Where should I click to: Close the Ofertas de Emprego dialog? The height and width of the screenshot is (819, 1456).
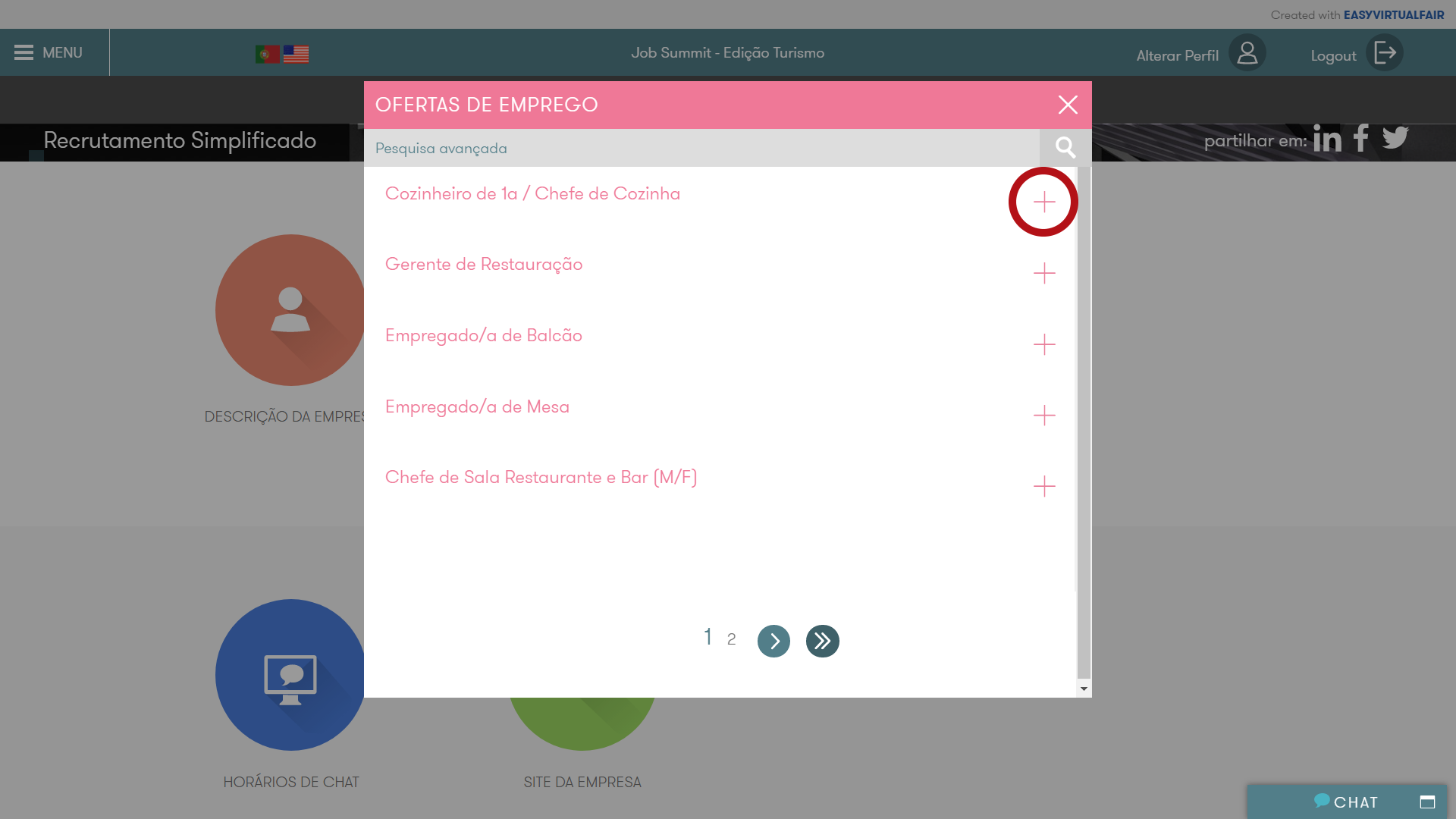(1068, 105)
